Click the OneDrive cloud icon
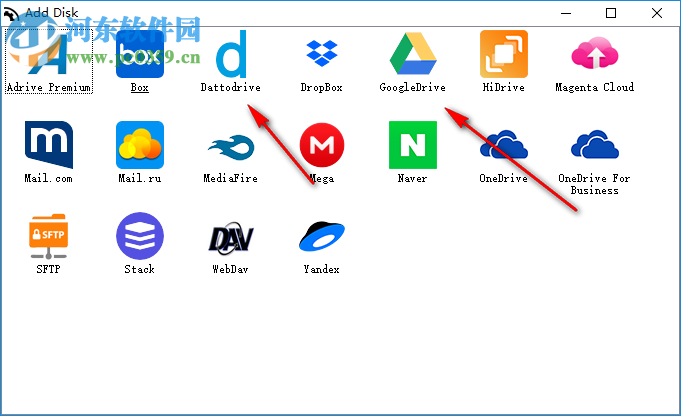Viewport: 681px width, 416px height. coord(504,144)
